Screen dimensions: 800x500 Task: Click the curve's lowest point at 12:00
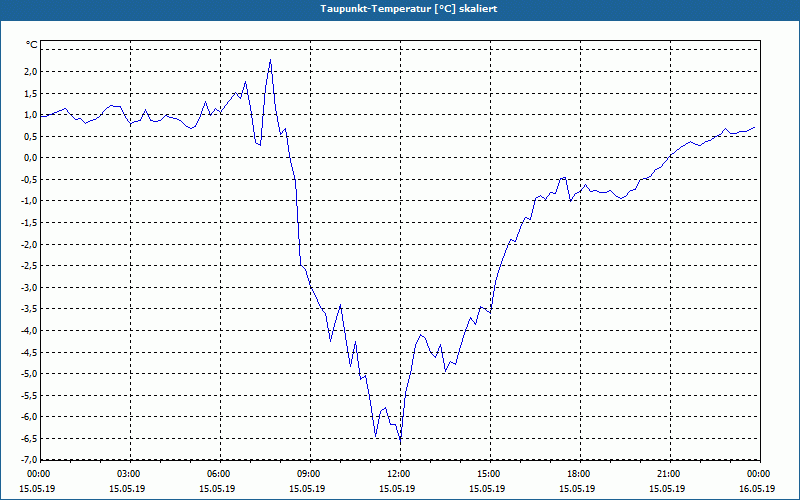(x=400, y=439)
